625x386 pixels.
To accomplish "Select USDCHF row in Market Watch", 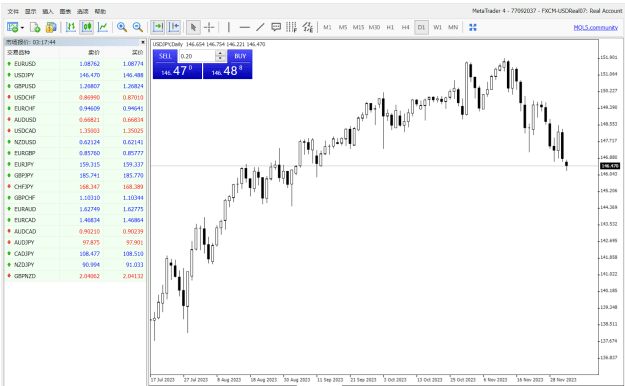I will pyautogui.click(x=75, y=97).
